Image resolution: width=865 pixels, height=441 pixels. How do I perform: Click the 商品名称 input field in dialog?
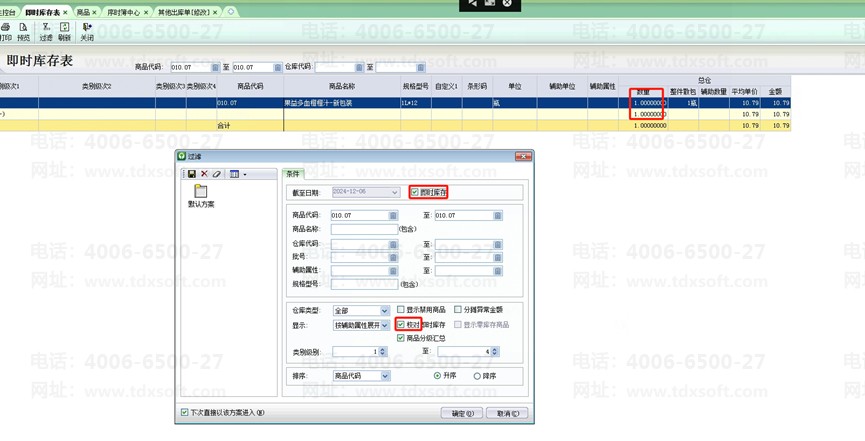click(x=364, y=229)
